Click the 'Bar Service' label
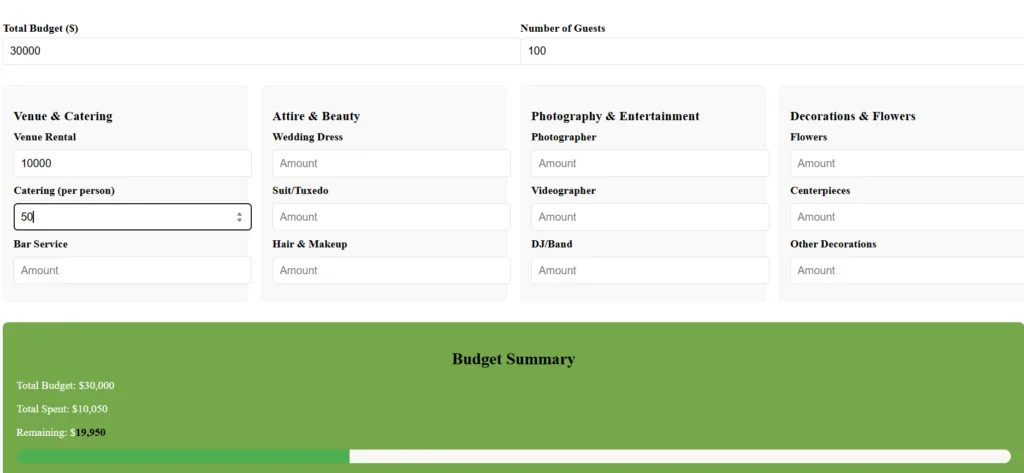 pos(40,244)
